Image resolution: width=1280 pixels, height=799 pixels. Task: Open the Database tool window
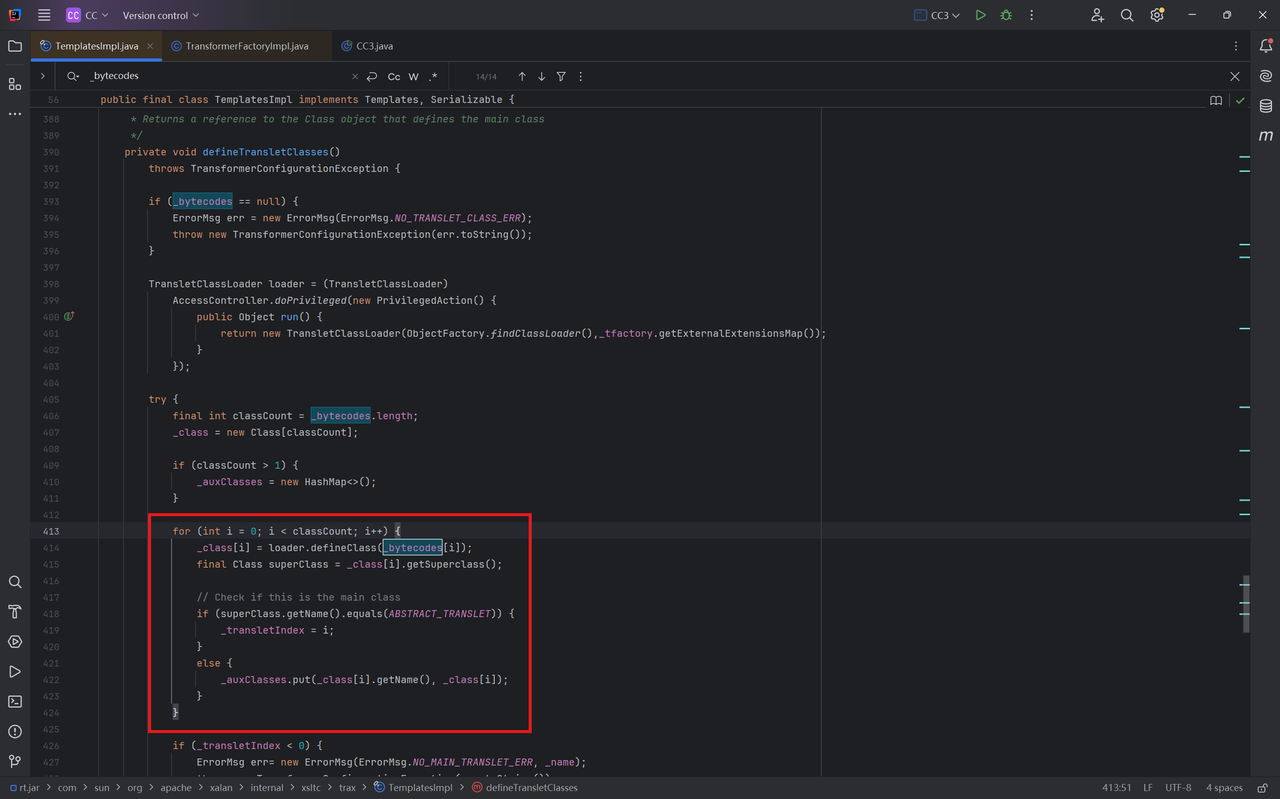tap(1265, 106)
